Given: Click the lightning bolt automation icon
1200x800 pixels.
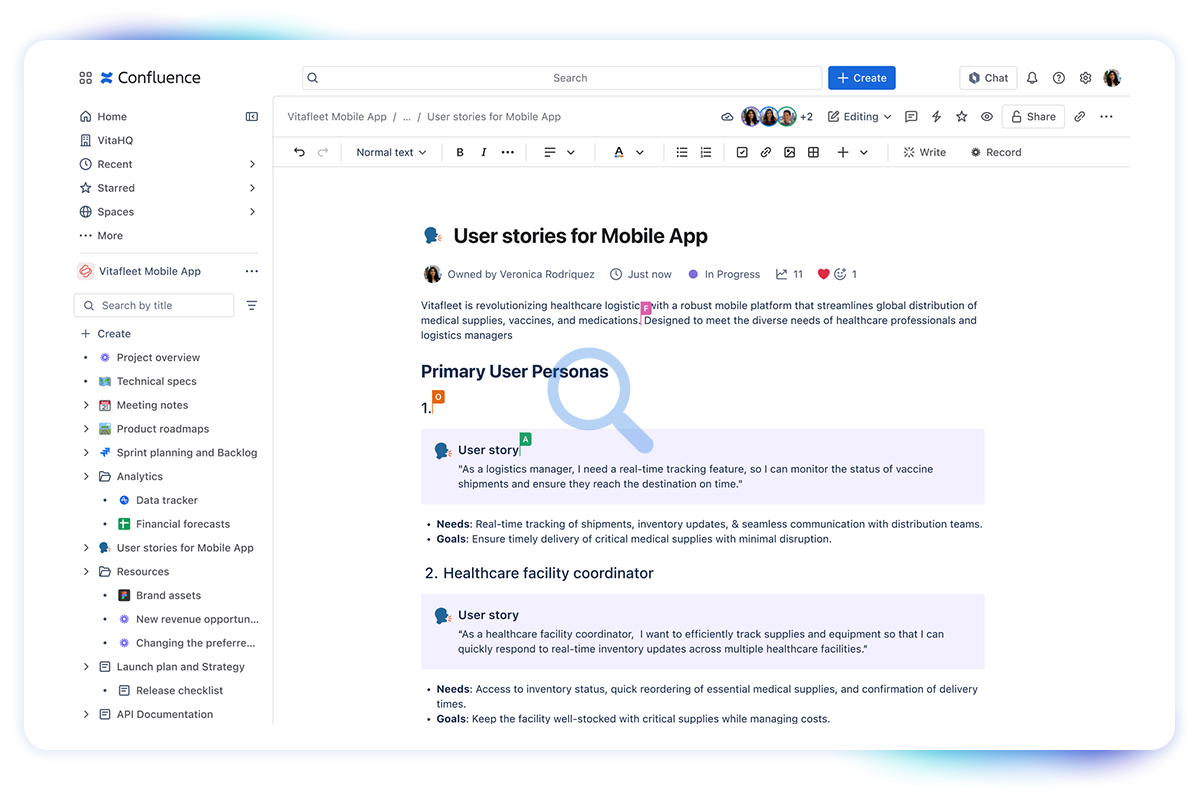Looking at the screenshot, I should (937, 117).
